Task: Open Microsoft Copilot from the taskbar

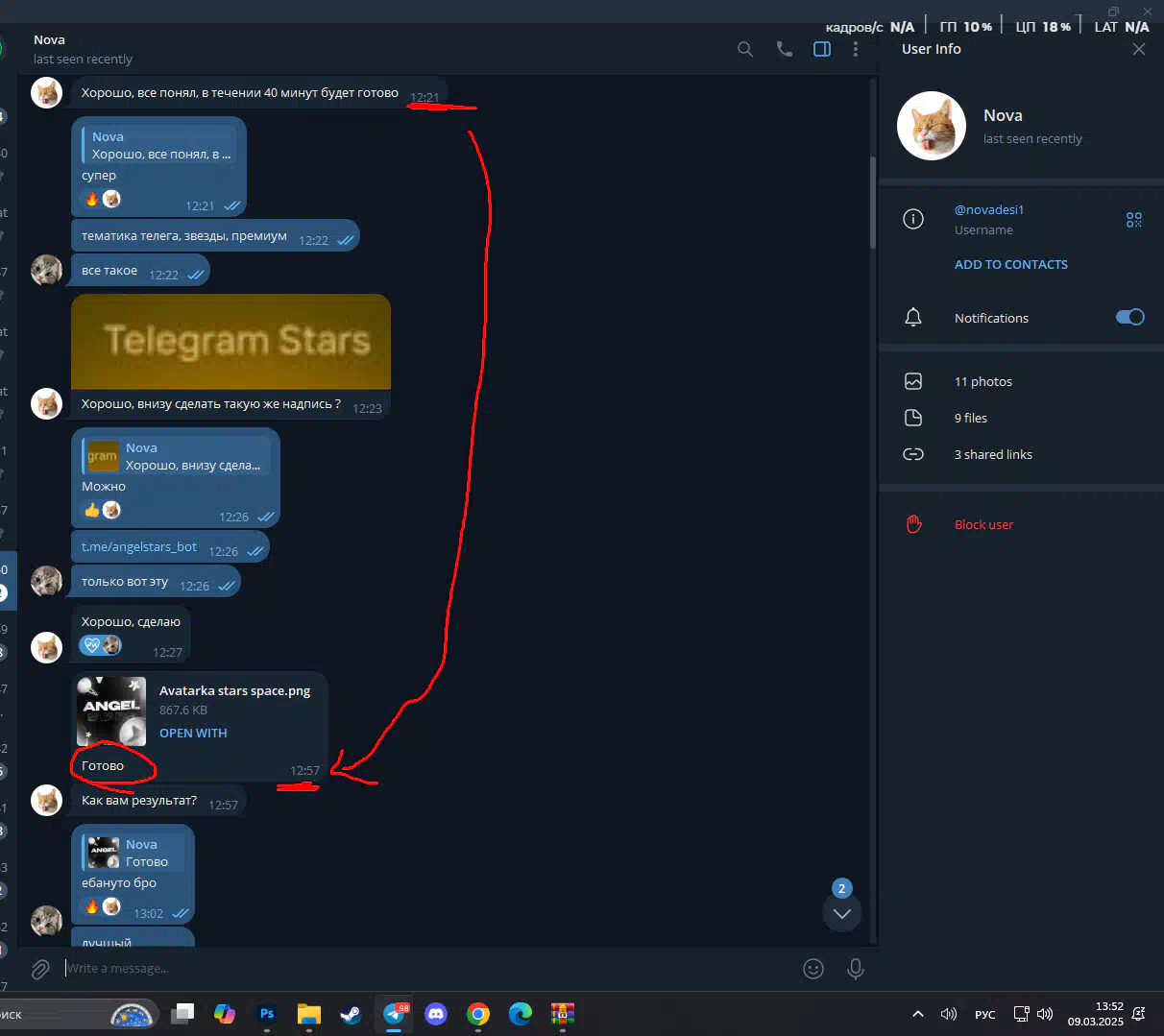Action: [x=225, y=1014]
